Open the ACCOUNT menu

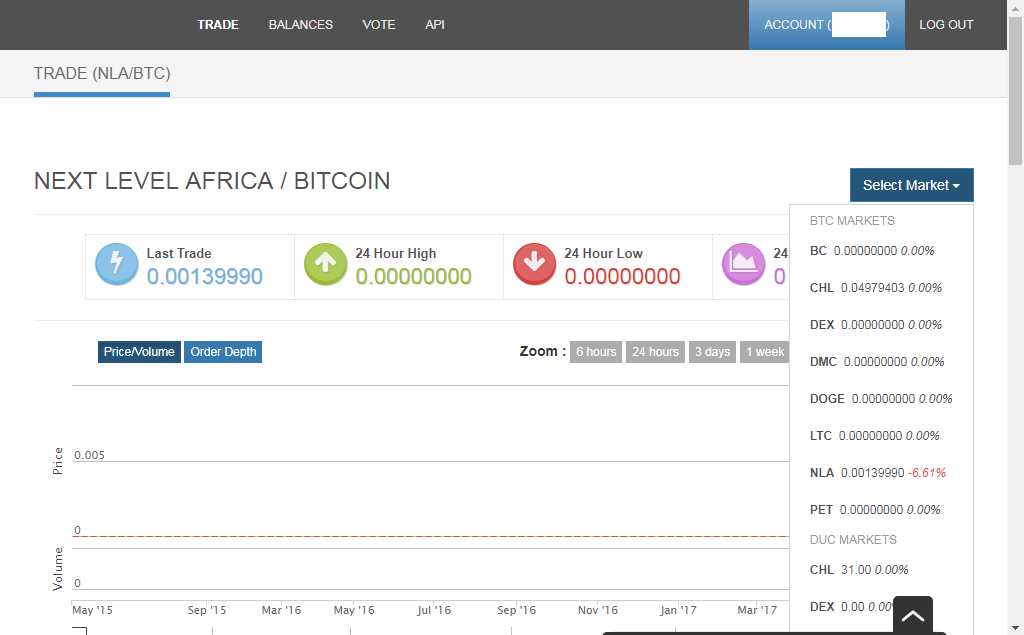pyautogui.click(x=827, y=25)
